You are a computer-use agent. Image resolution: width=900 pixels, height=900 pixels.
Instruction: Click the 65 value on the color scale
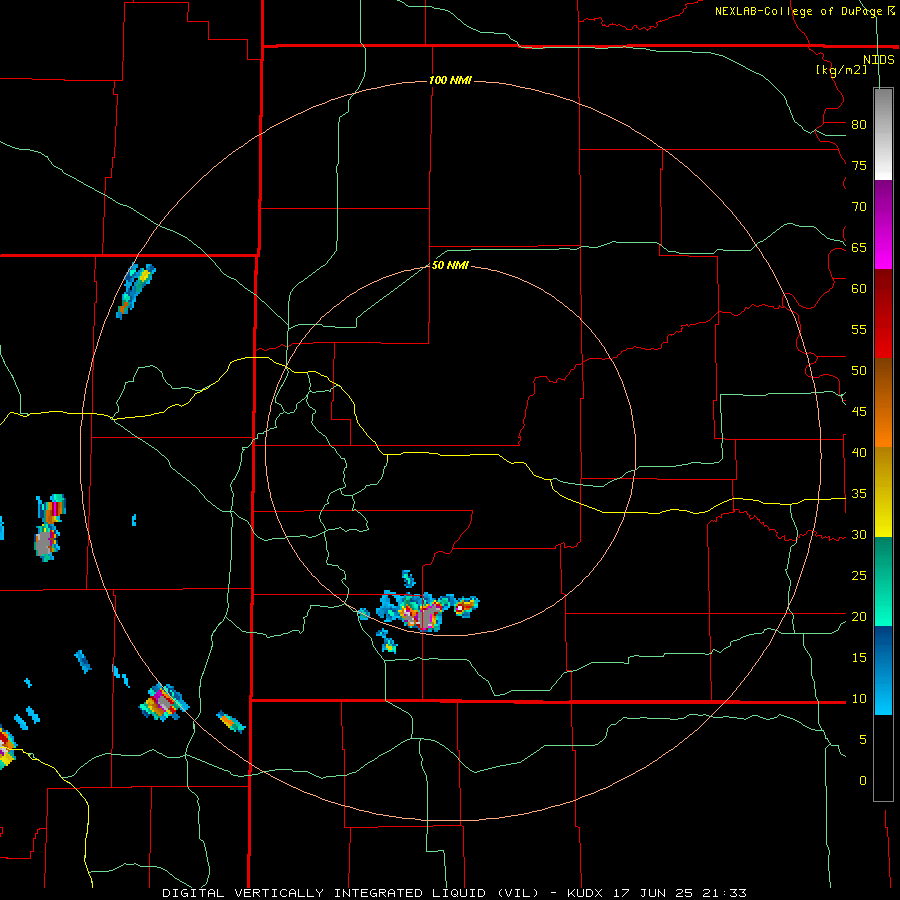[859, 248]
